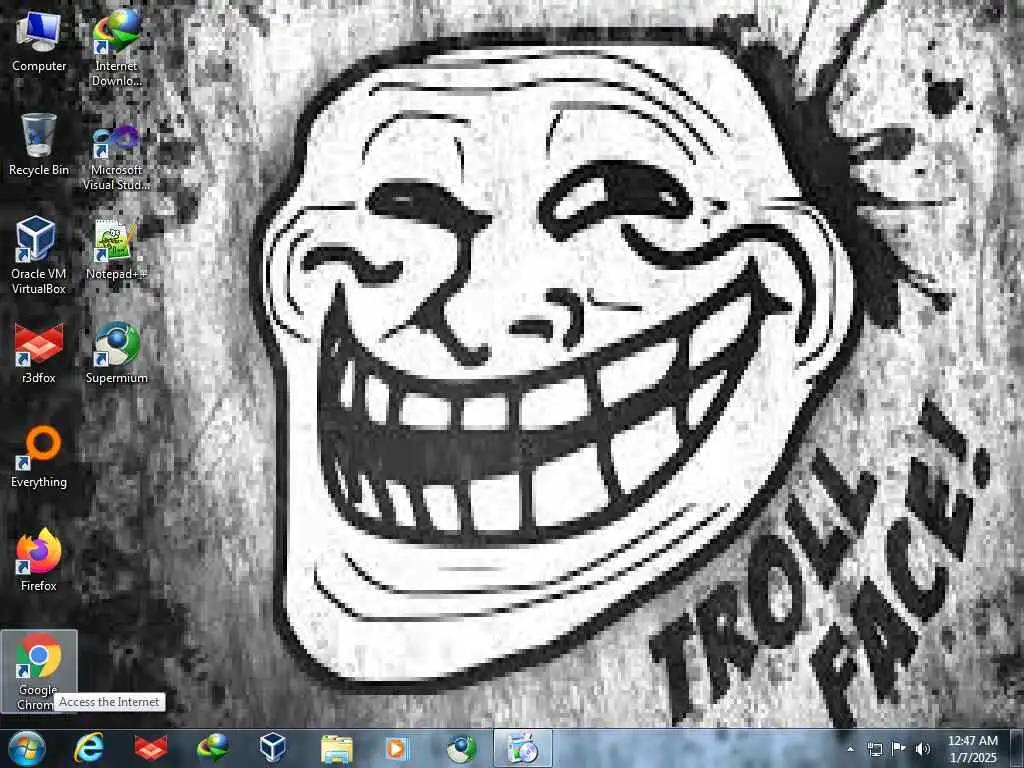
Task: Open Internet Download Manager from the taskbar
Action: (212, 748)
